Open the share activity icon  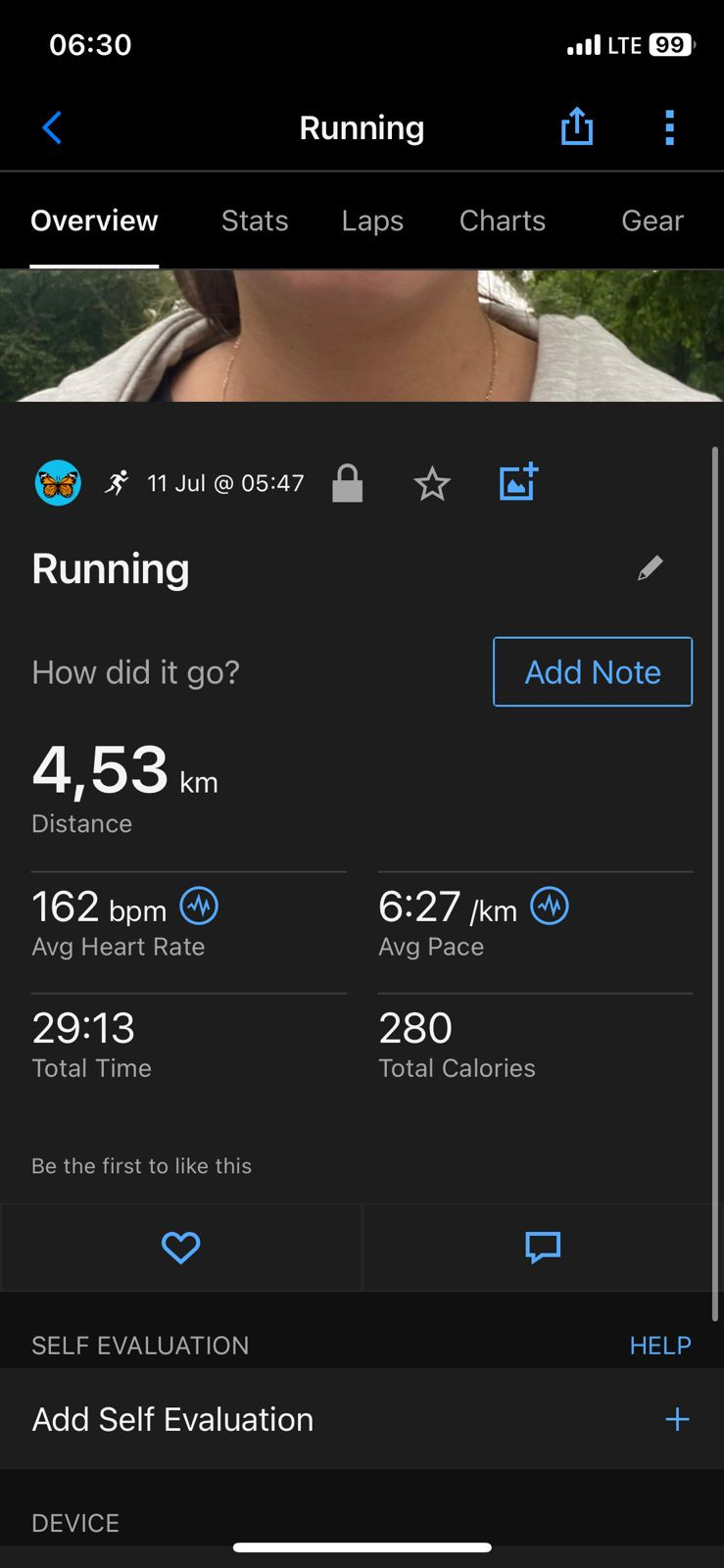pos(577,126)
